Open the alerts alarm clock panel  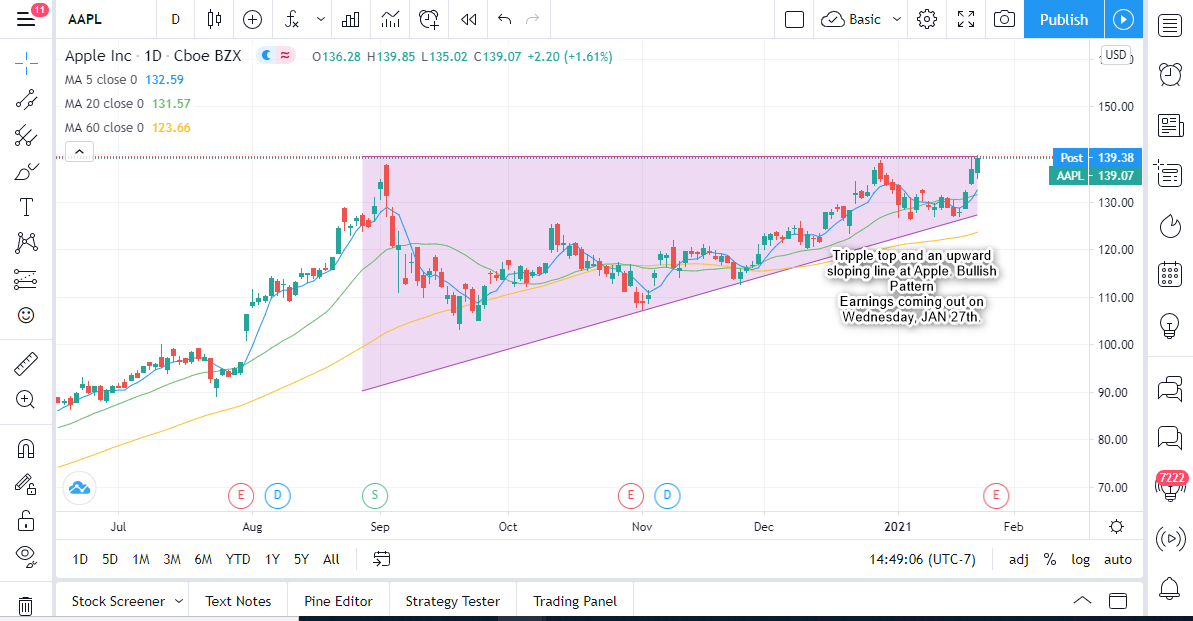click(1169, 74)
